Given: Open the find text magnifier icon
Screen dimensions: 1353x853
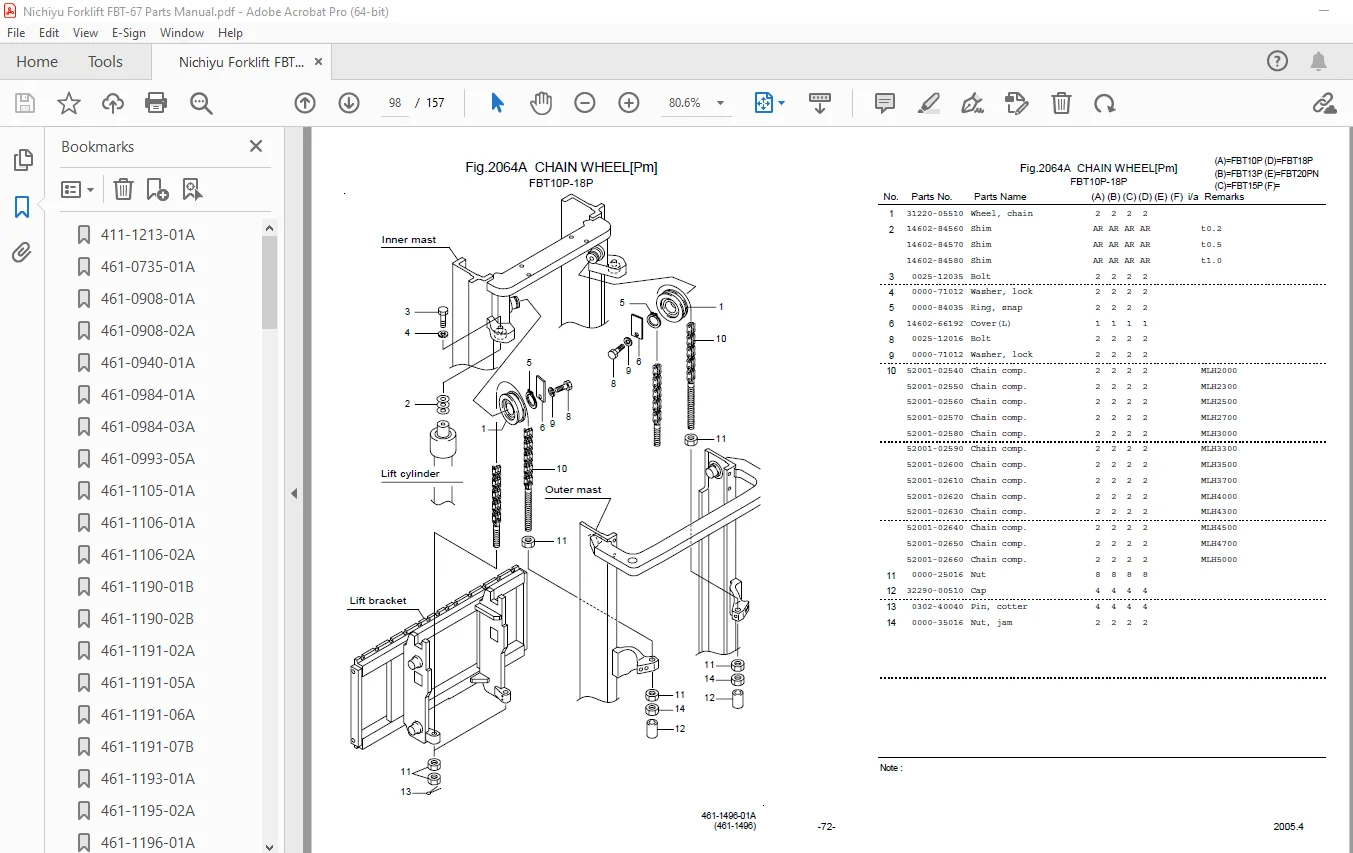Looking at the screenshot, I should [x=201, y=103].
